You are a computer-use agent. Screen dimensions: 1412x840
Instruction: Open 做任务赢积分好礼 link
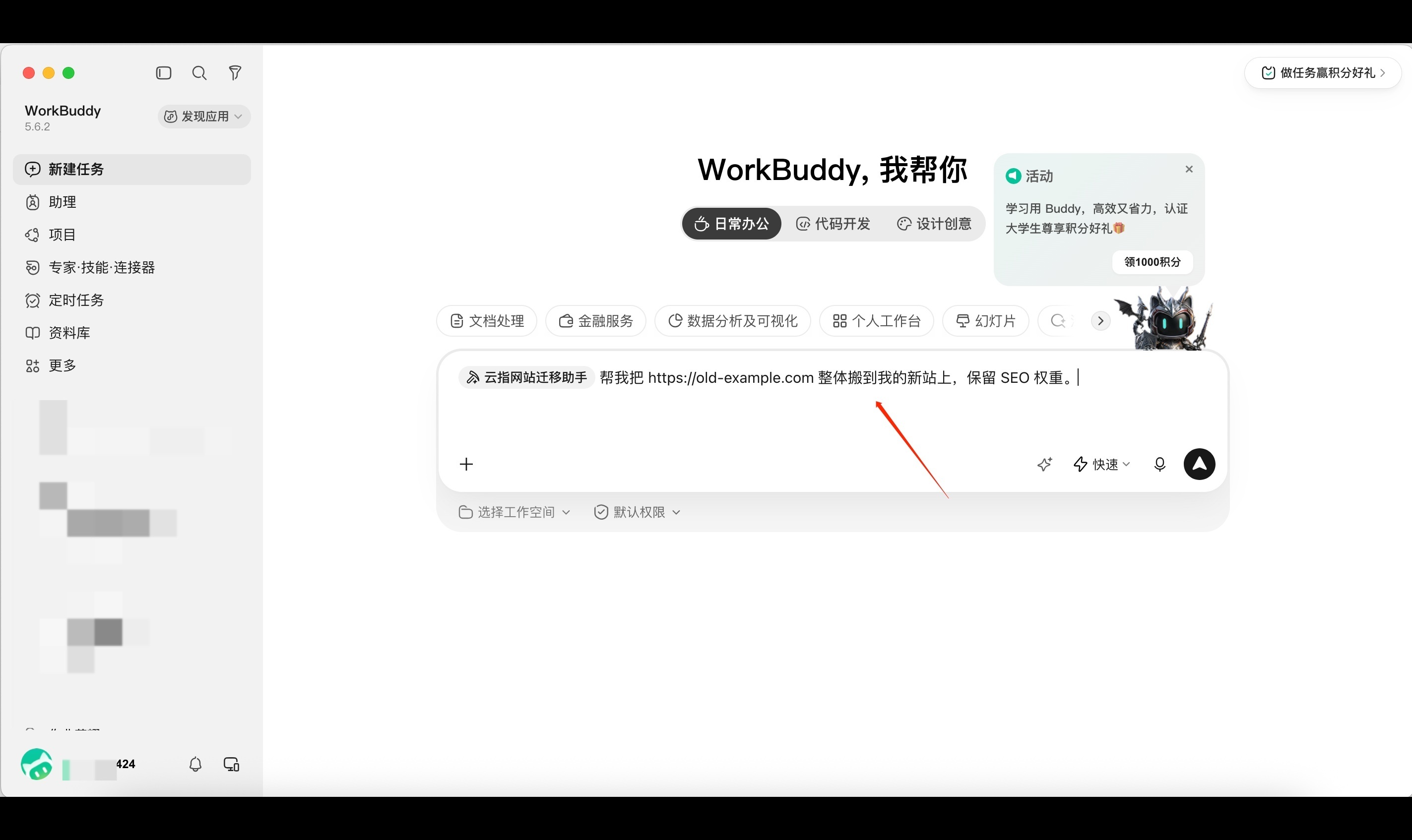[x=1323, y=73]
